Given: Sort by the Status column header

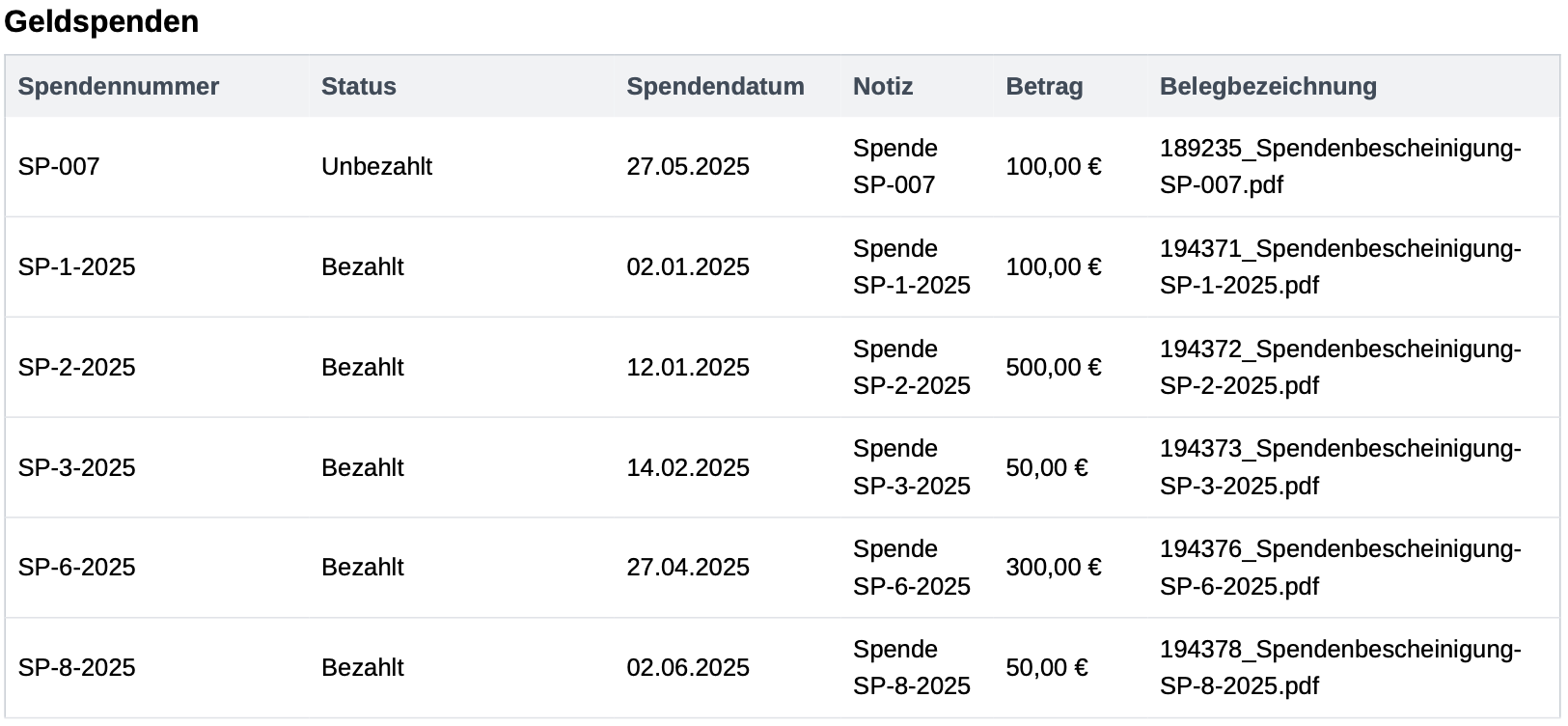Looking at the screenshot, I should point(359,87).
